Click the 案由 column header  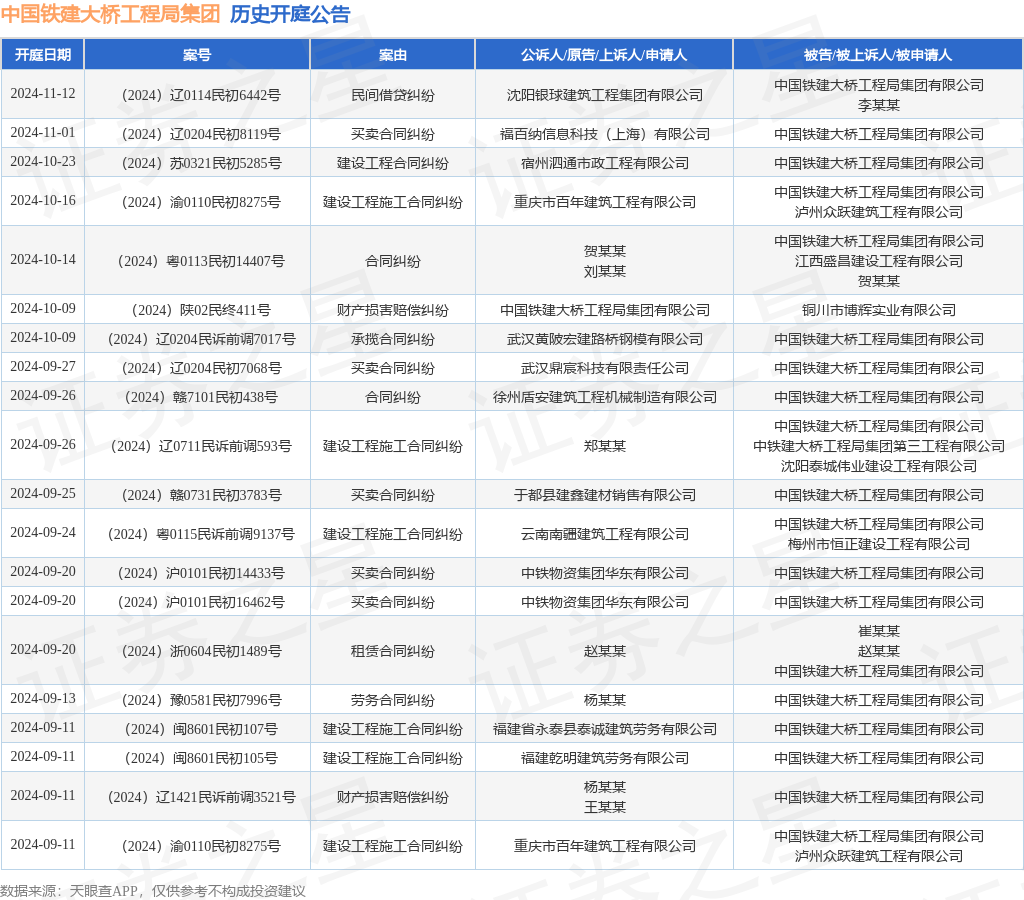[392, 55]
